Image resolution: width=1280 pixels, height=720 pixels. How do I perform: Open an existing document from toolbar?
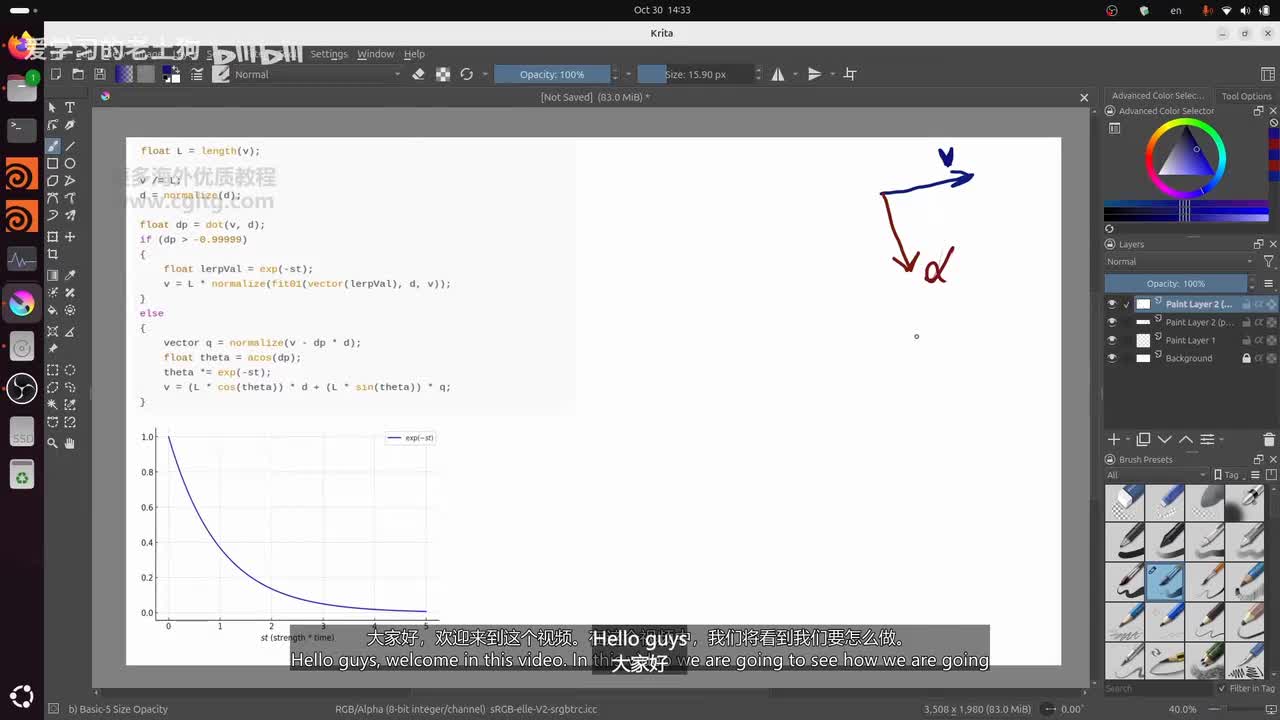78,74
